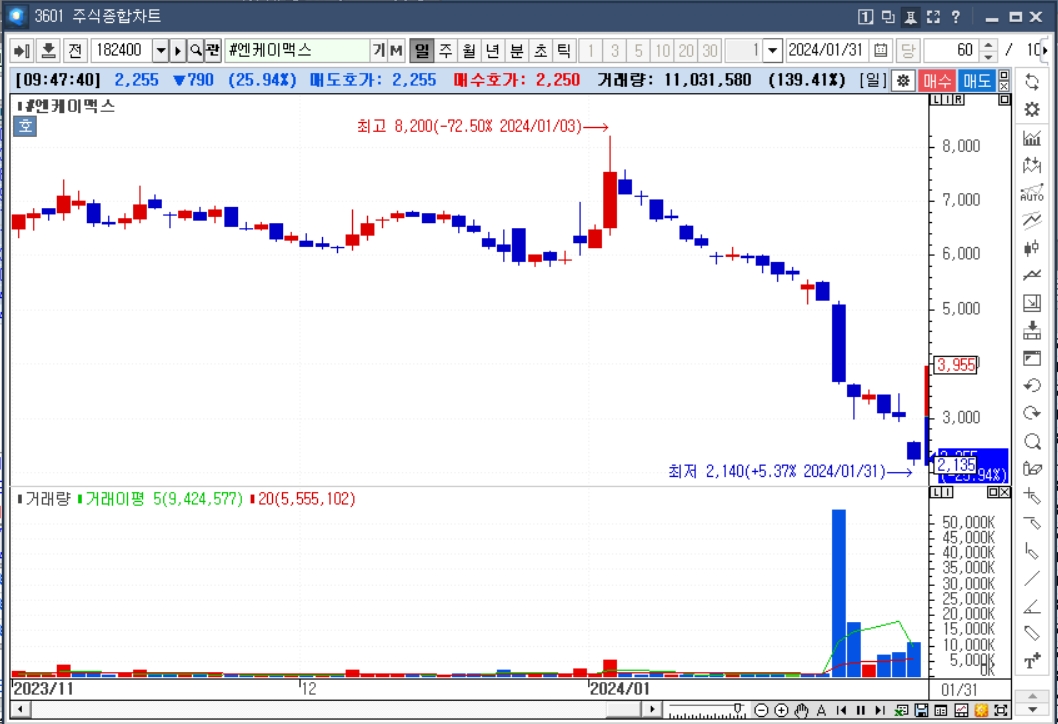The width and height of the screenshot is (1058, 724).
Task: Click the save-to-tray icon in right toolbar
Action: tap(1032, 331)
